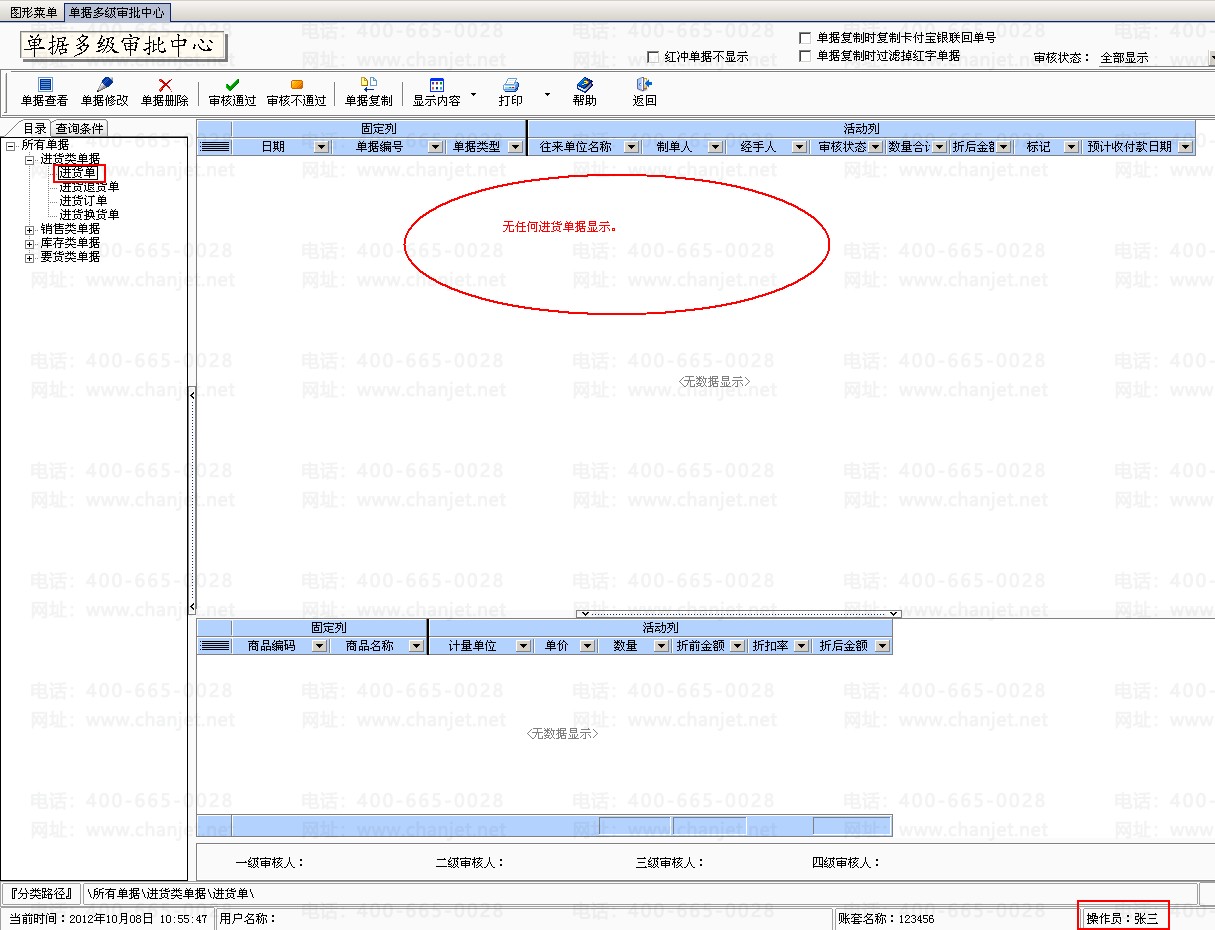Click the 审核通过 green checkmark icon
Image resolution: width=1215 pixels, height=930 pixels.
tap(232, 86)
